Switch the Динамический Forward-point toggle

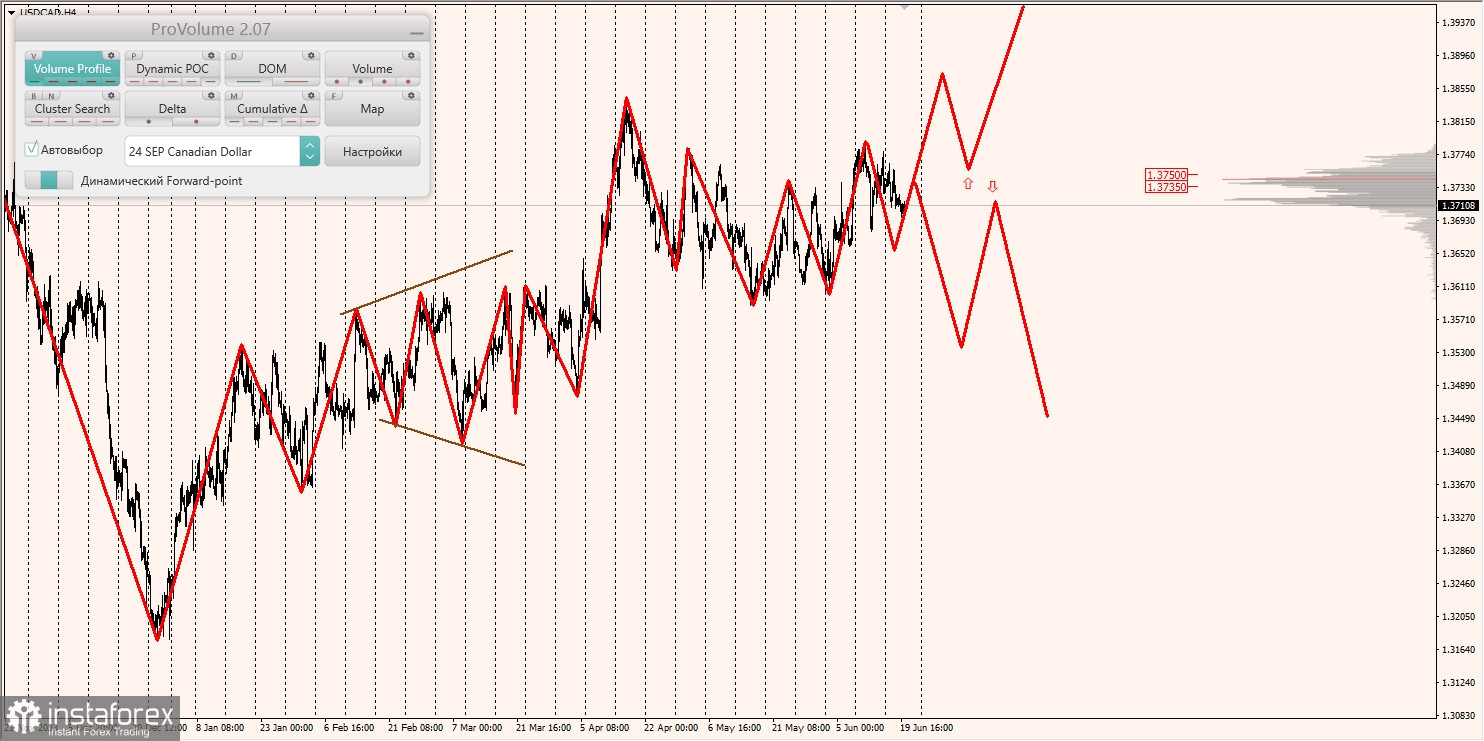click(49, 180)
